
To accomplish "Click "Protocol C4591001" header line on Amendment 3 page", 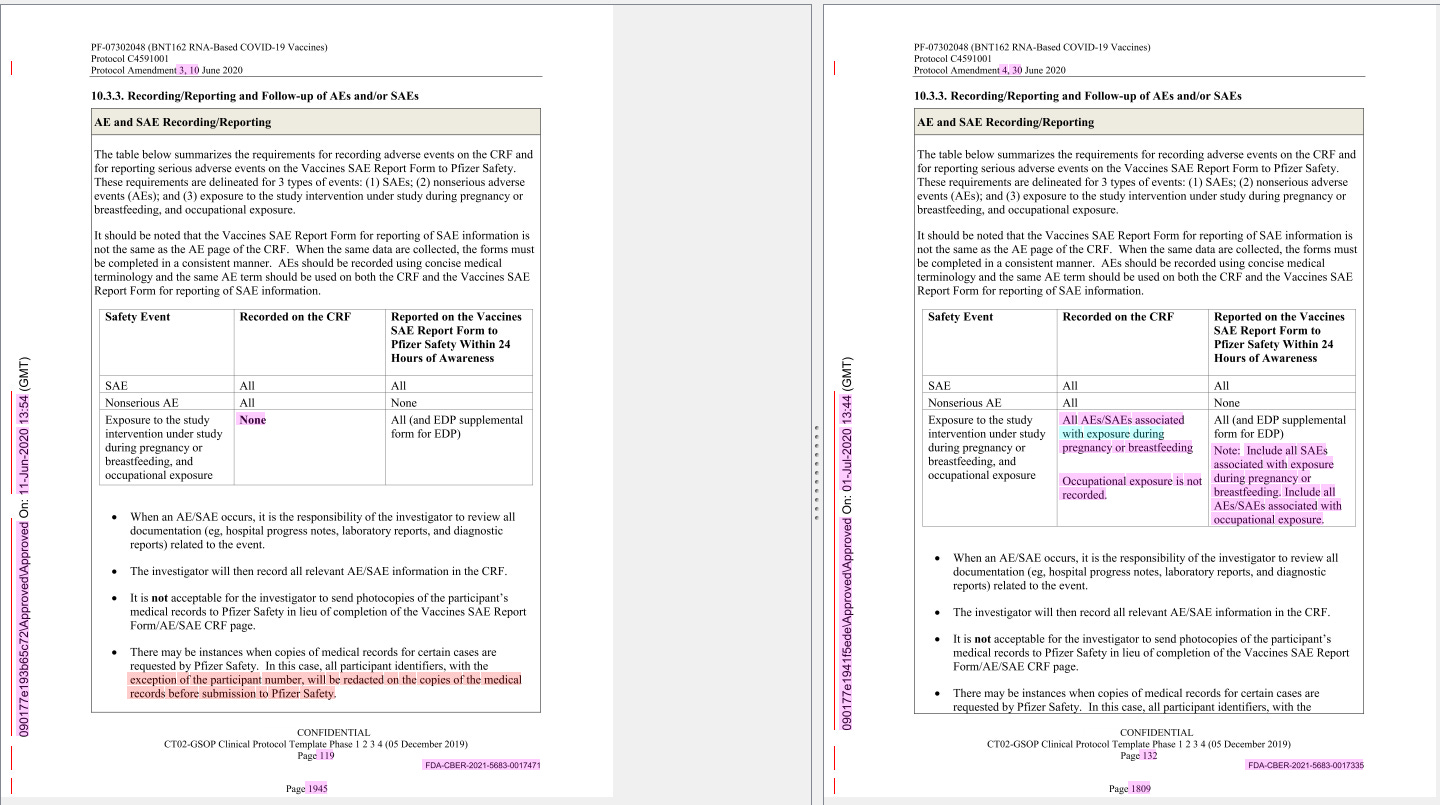I will click(130, 59).
